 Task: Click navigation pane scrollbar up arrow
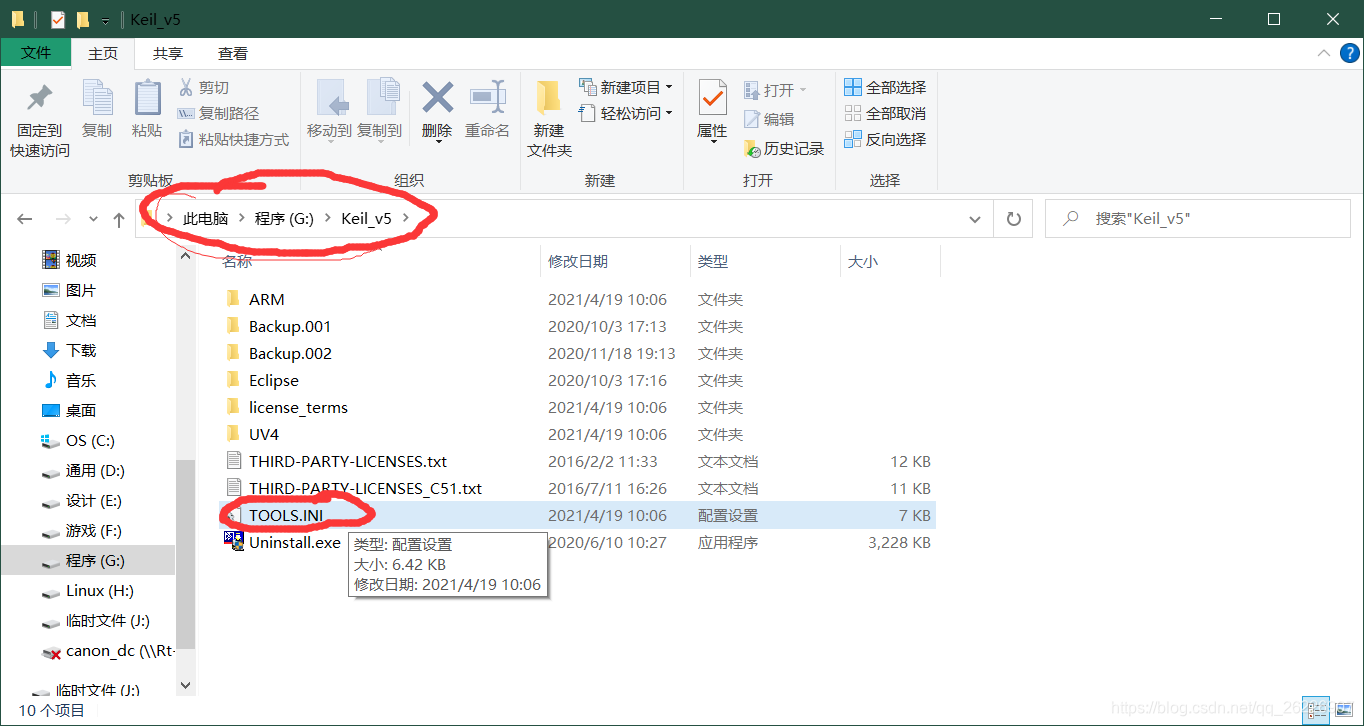185,256
